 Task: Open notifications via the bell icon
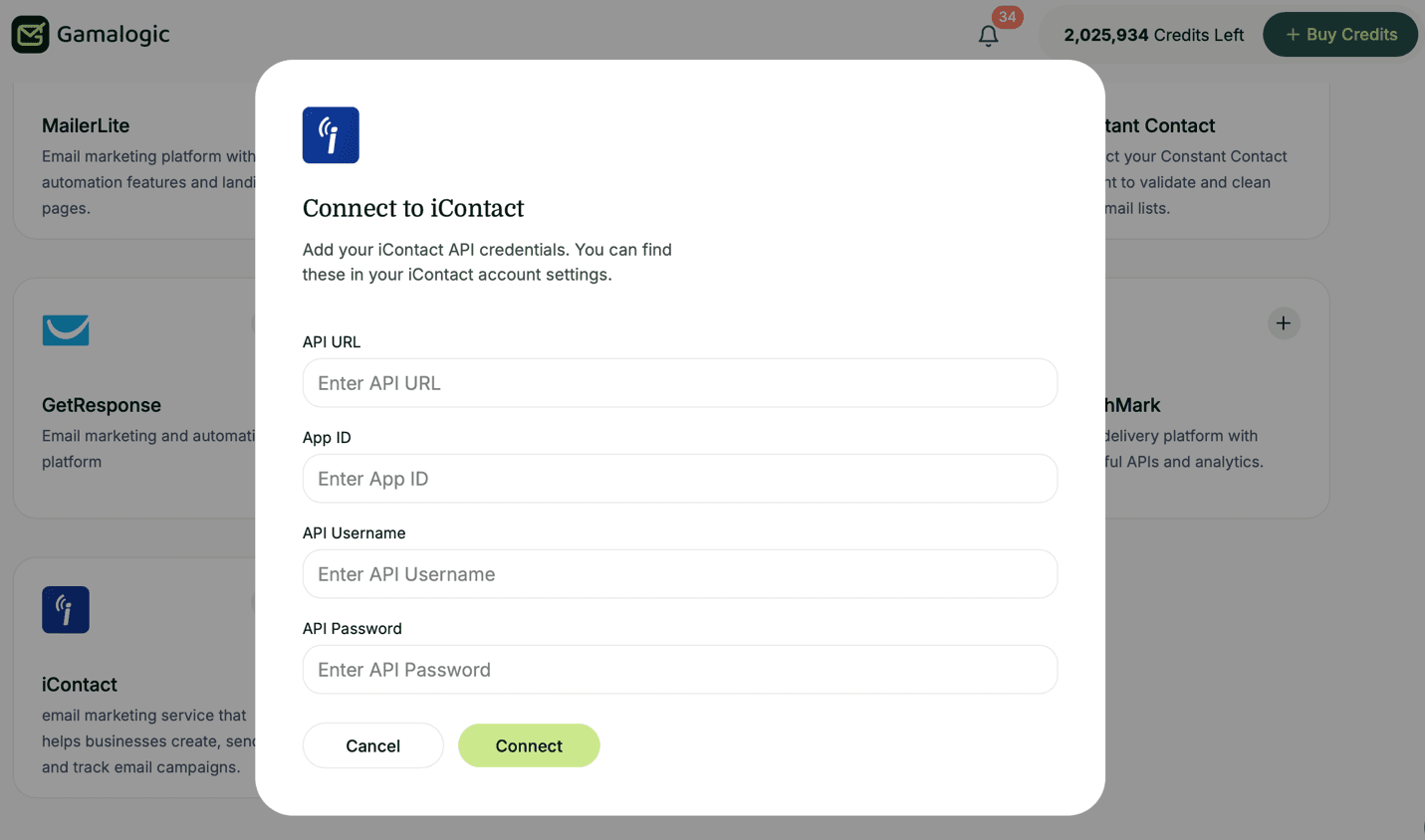click(x=988, y=36)
